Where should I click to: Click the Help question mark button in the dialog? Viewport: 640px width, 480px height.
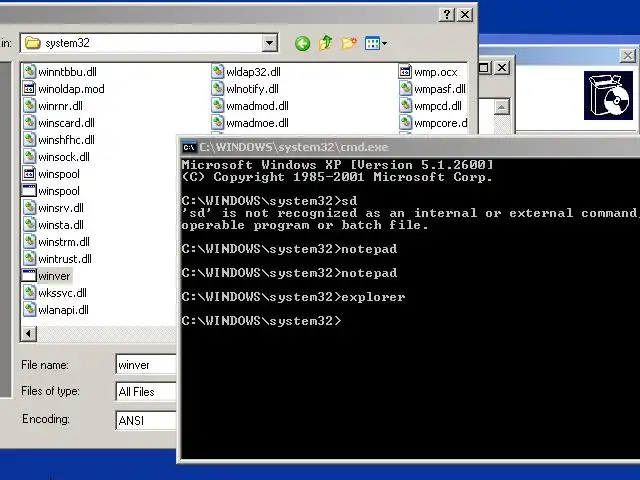(x=447, y=15)
